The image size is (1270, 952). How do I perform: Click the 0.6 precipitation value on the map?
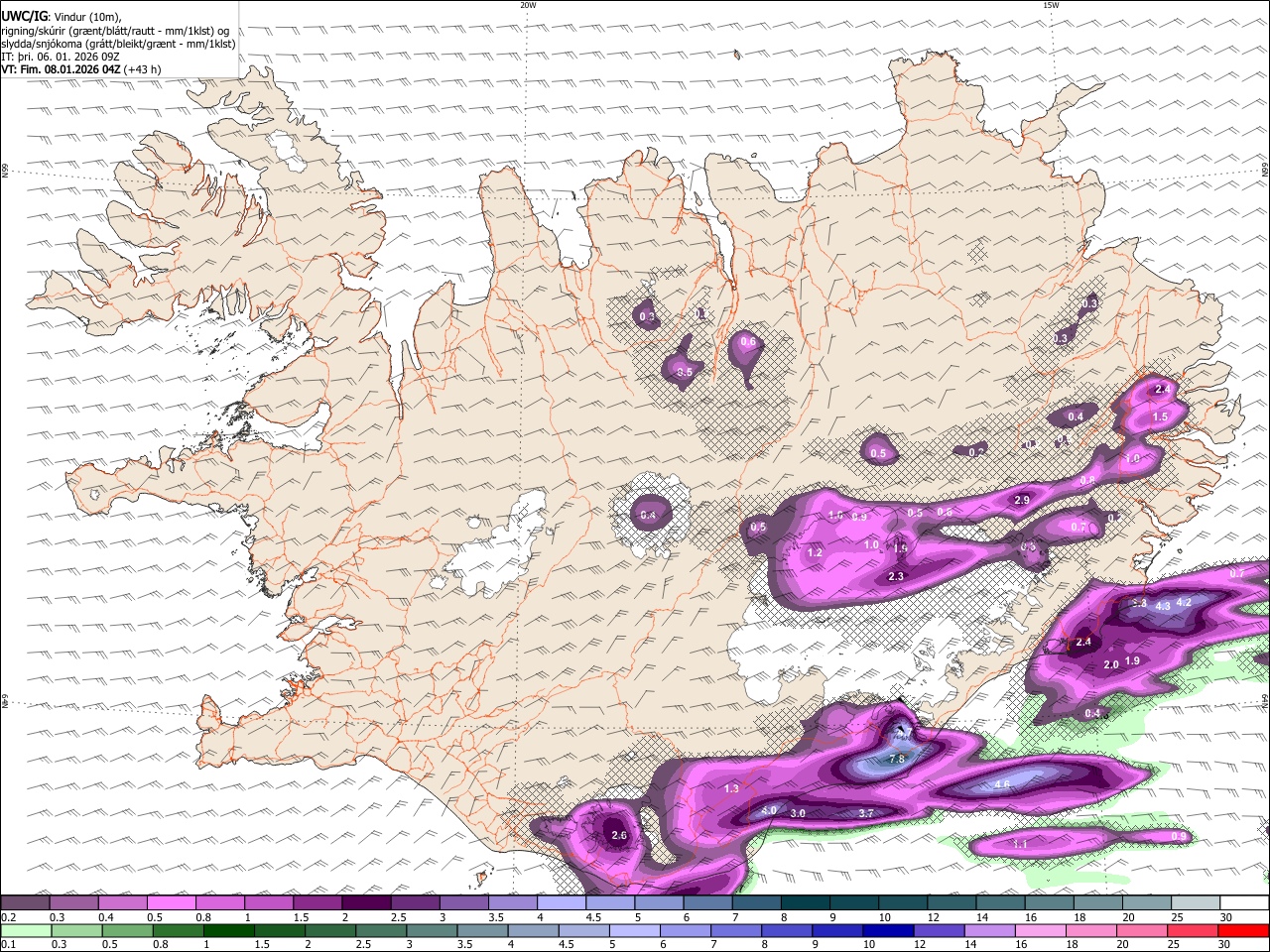[x=748, y=342]
